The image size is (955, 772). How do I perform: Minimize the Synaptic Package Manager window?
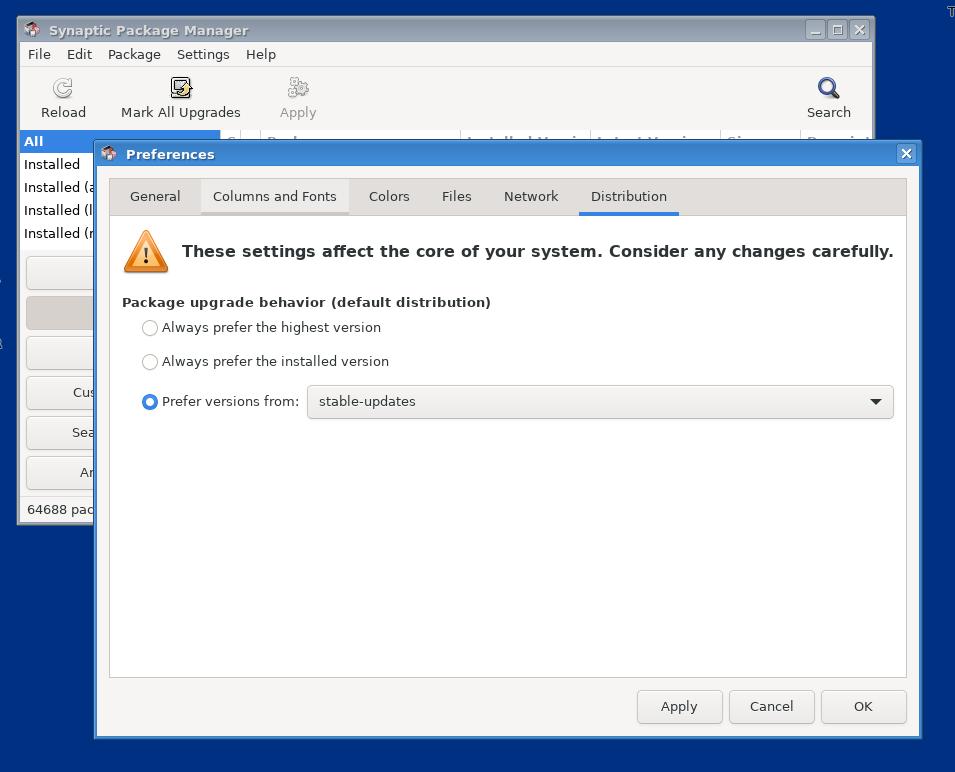tap(816, 30)
